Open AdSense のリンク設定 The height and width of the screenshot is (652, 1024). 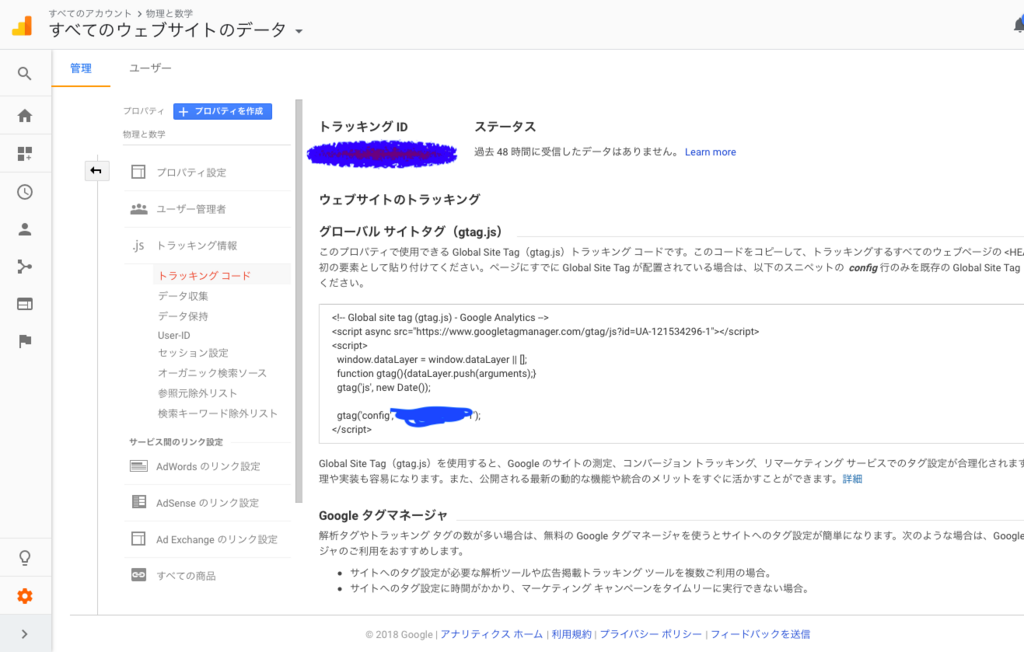coord(207,503)
